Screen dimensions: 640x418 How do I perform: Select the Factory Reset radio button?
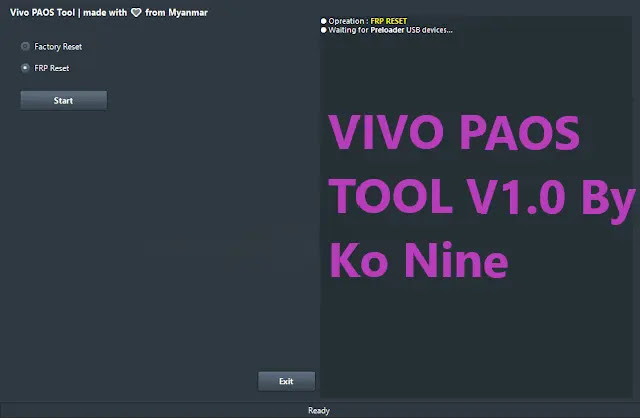point(25,46)
